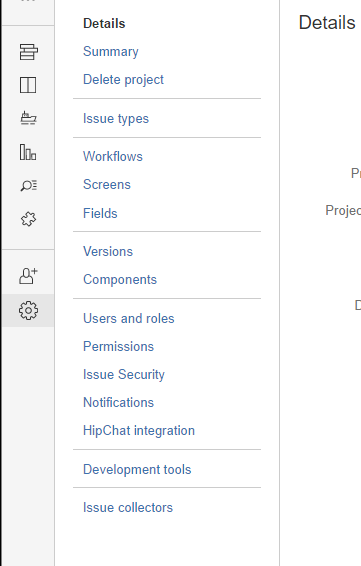
Task: Open the Backlog icon in sidebar
Action: coord(28,52)
